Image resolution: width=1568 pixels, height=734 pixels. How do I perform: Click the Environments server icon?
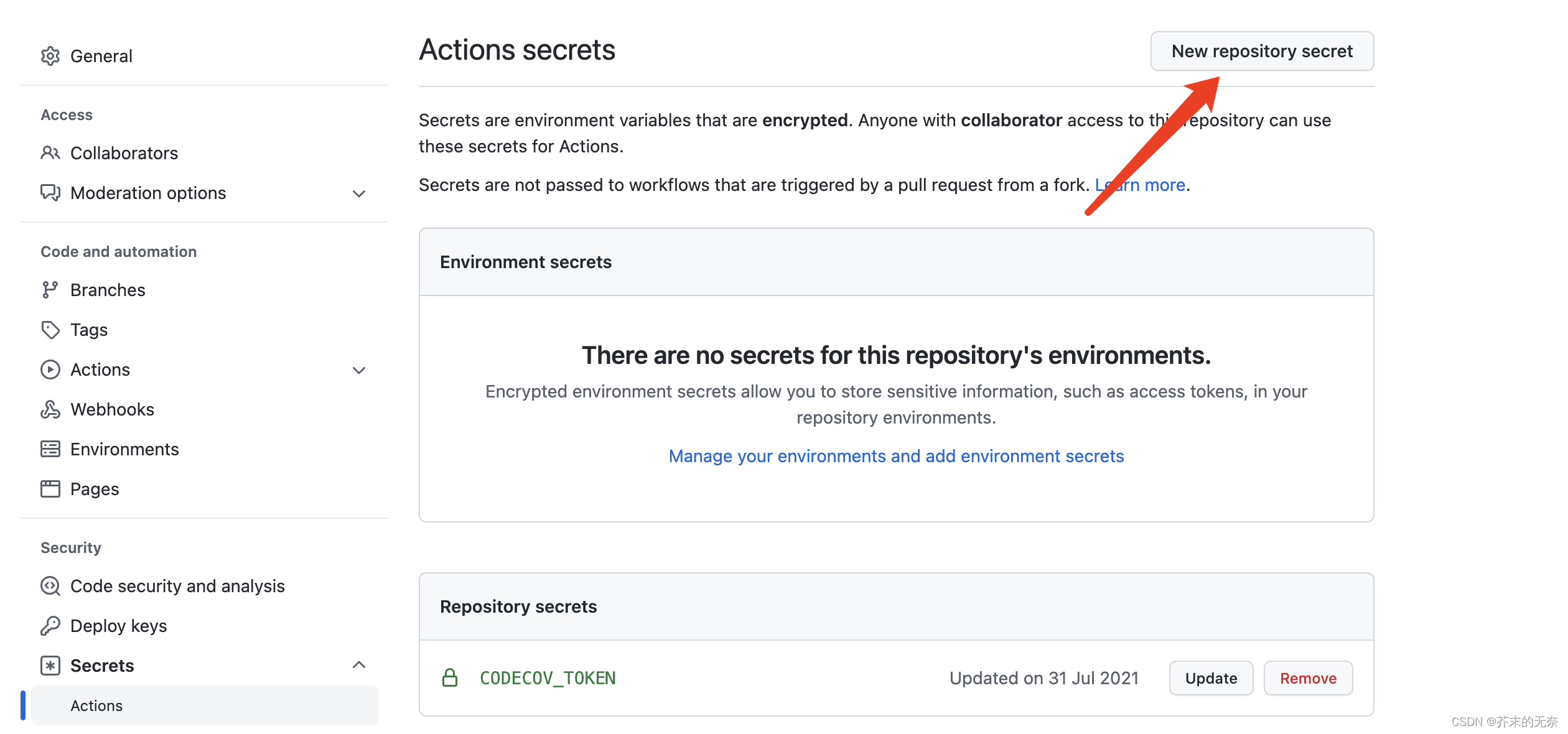50,449
